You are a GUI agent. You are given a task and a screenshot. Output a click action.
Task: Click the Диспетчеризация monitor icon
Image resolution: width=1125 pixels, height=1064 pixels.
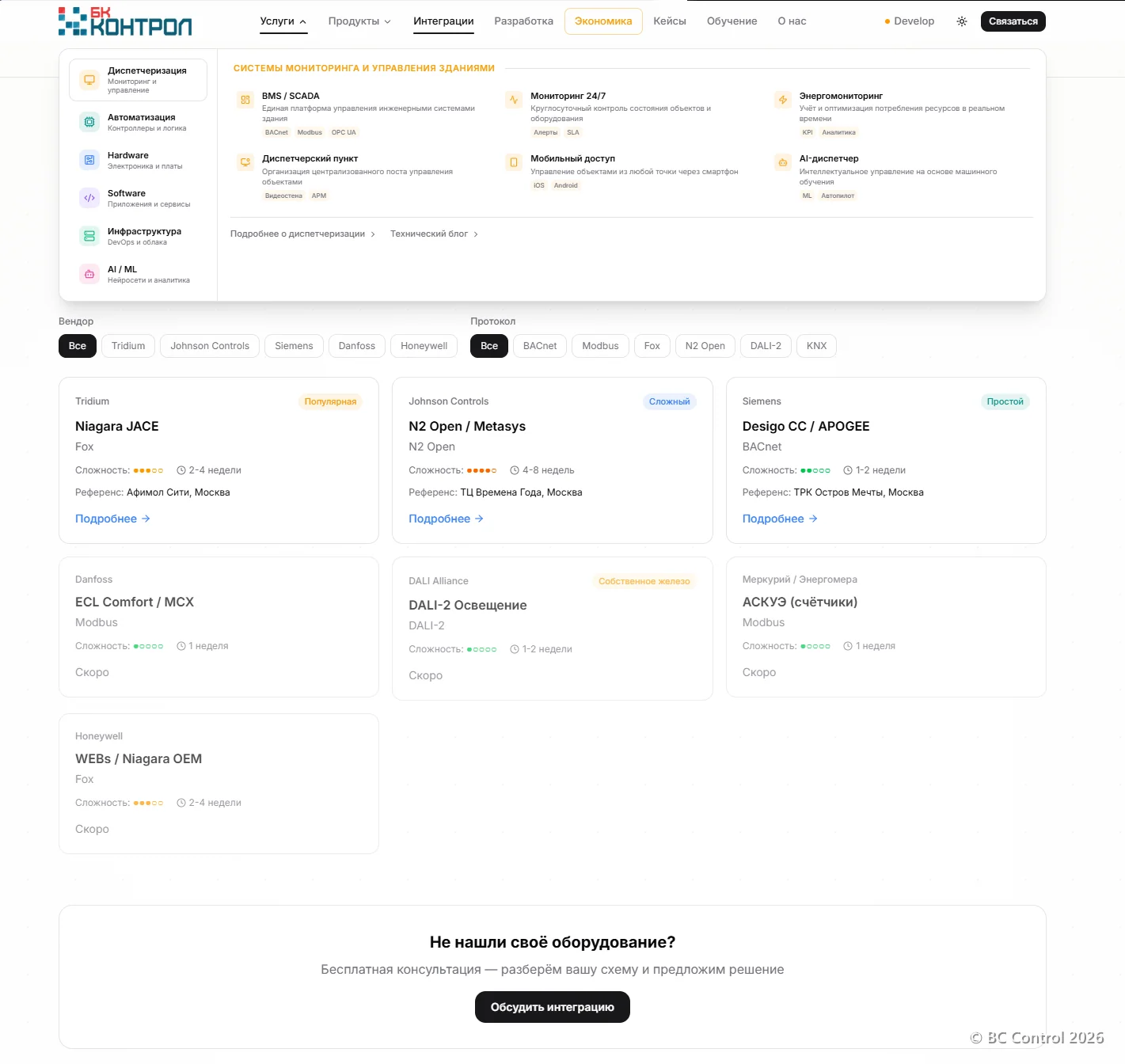coord(89,80)
